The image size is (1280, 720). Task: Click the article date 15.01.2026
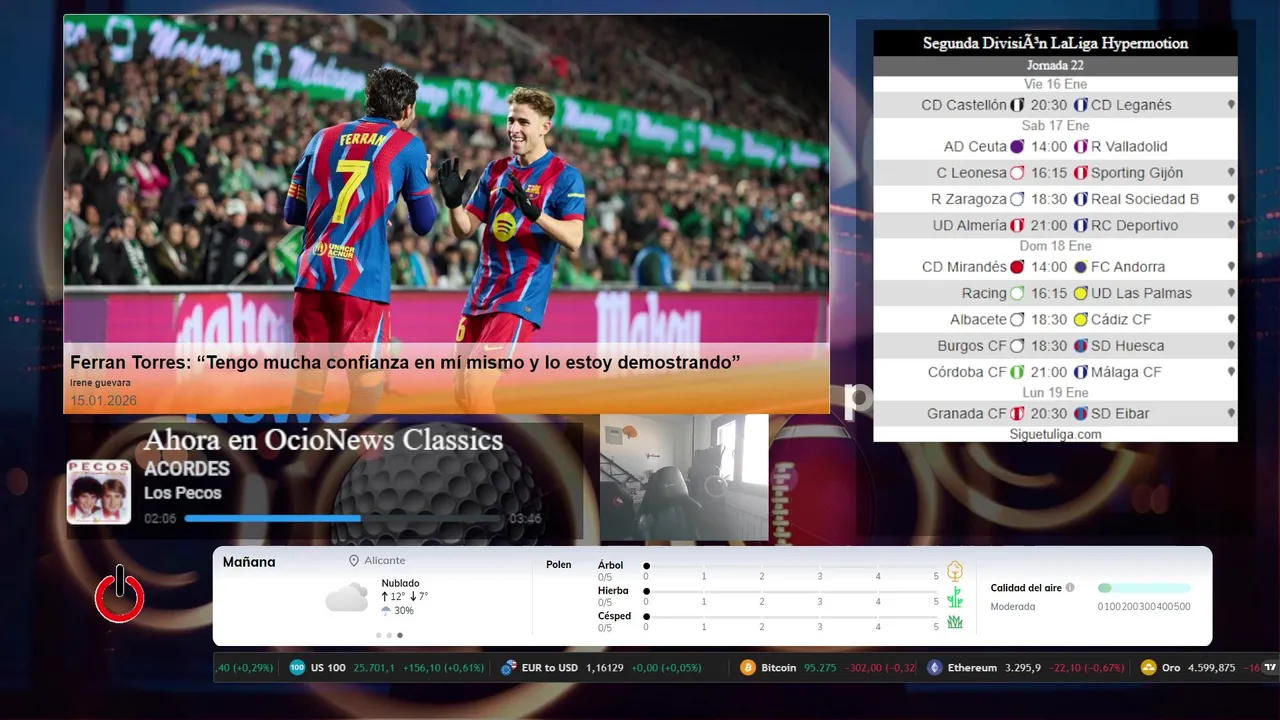[103, 401]
